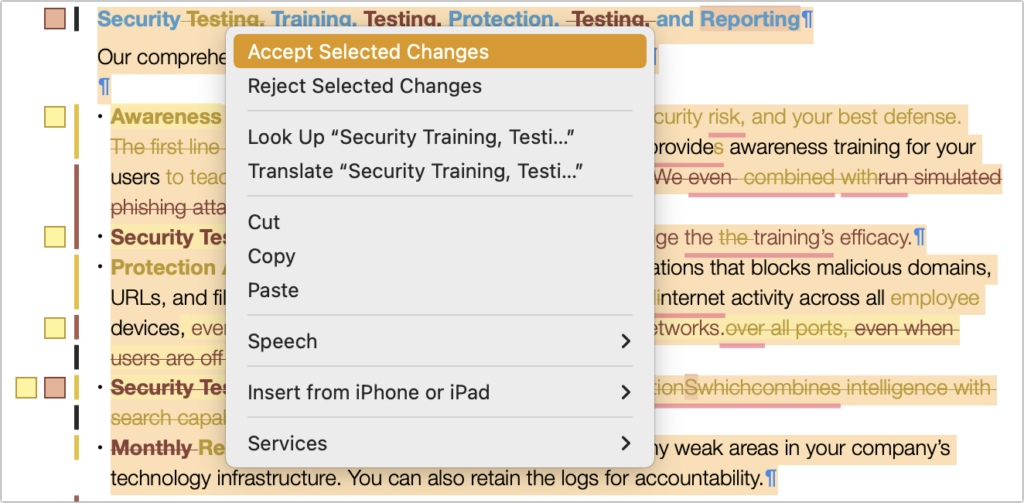
Task: Click the yellow marker beside the 'devices' line
Action: pos(55,328)
